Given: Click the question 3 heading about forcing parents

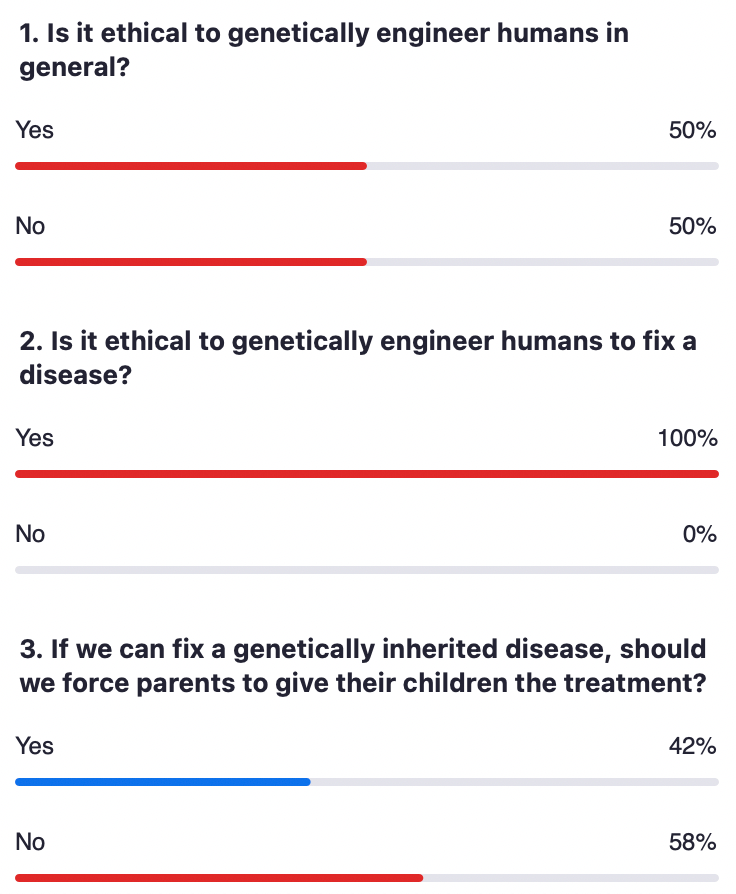Looking at the screenshot, I should click(362, 667).
